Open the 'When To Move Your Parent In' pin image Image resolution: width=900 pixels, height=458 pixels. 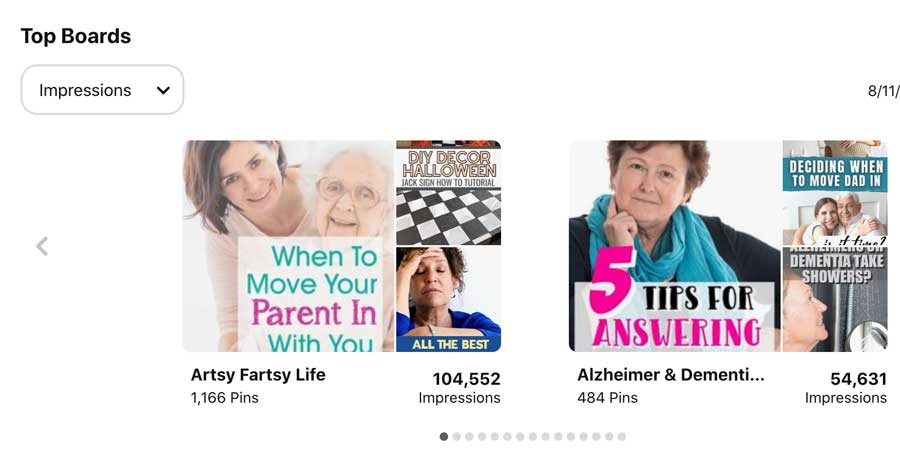tap(288, 246)
